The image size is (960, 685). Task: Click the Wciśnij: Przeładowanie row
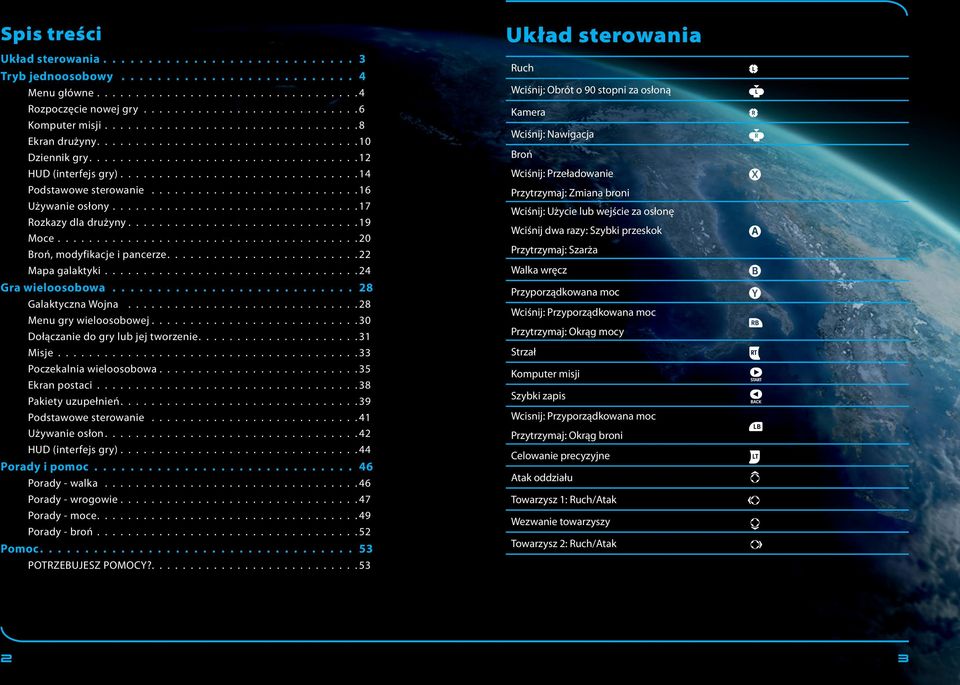coord(561,174)
